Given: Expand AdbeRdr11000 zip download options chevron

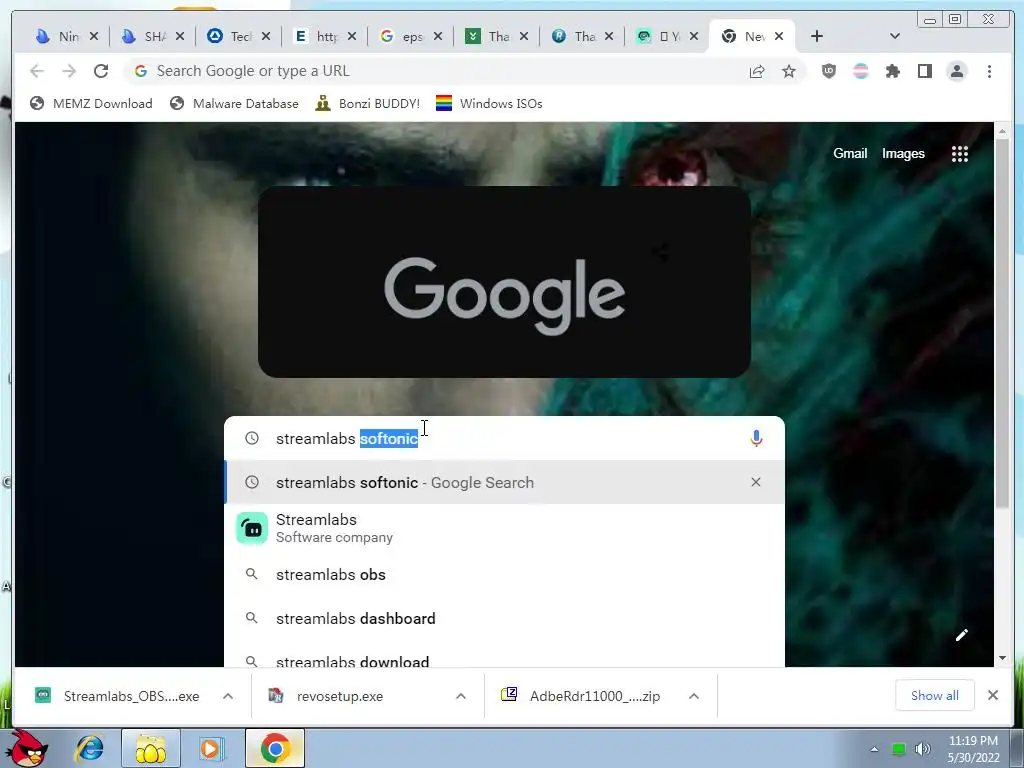Looking at the screenshot, I should coord(694,696).
